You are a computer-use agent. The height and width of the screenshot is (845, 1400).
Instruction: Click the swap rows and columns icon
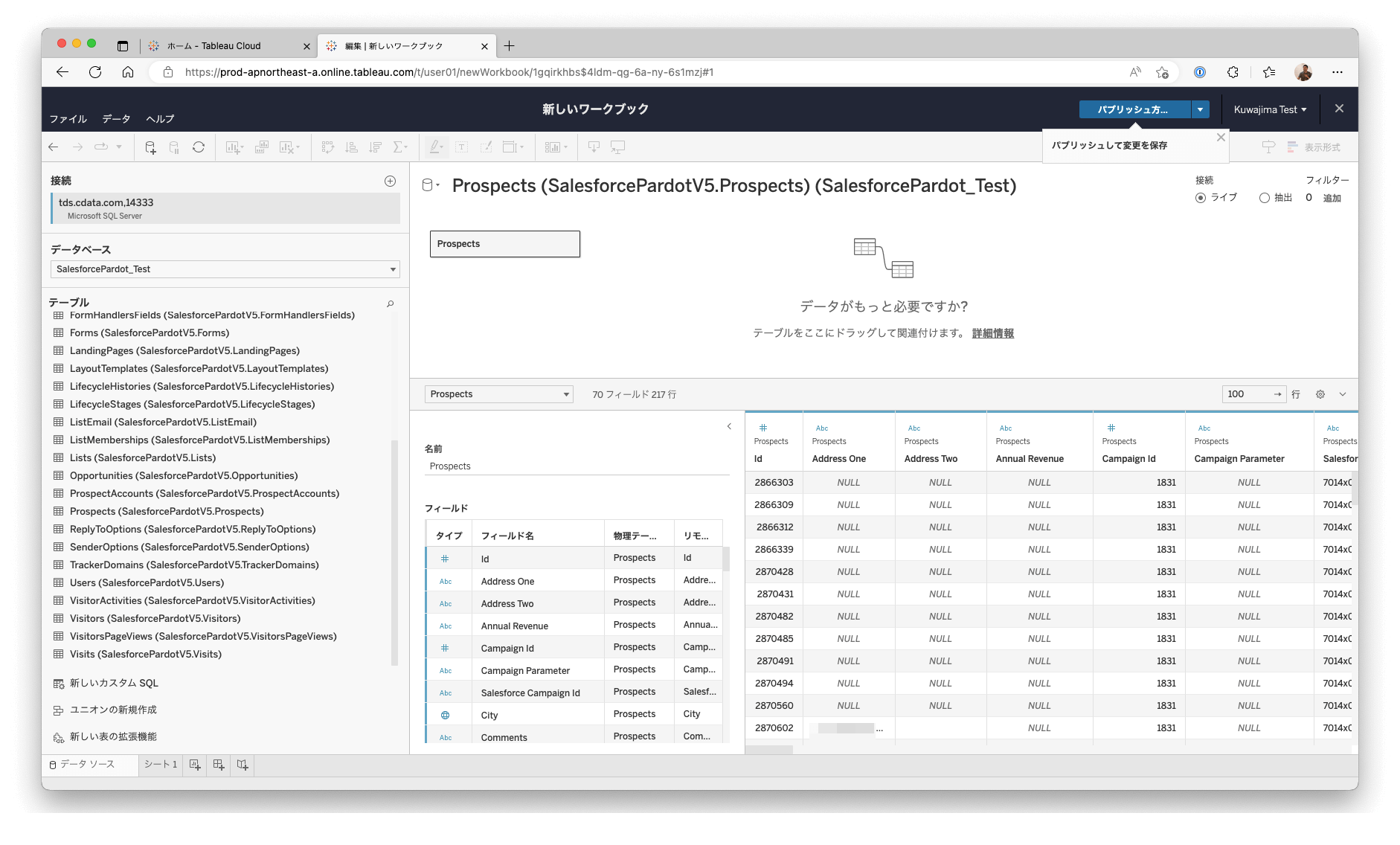pos(328,147)
